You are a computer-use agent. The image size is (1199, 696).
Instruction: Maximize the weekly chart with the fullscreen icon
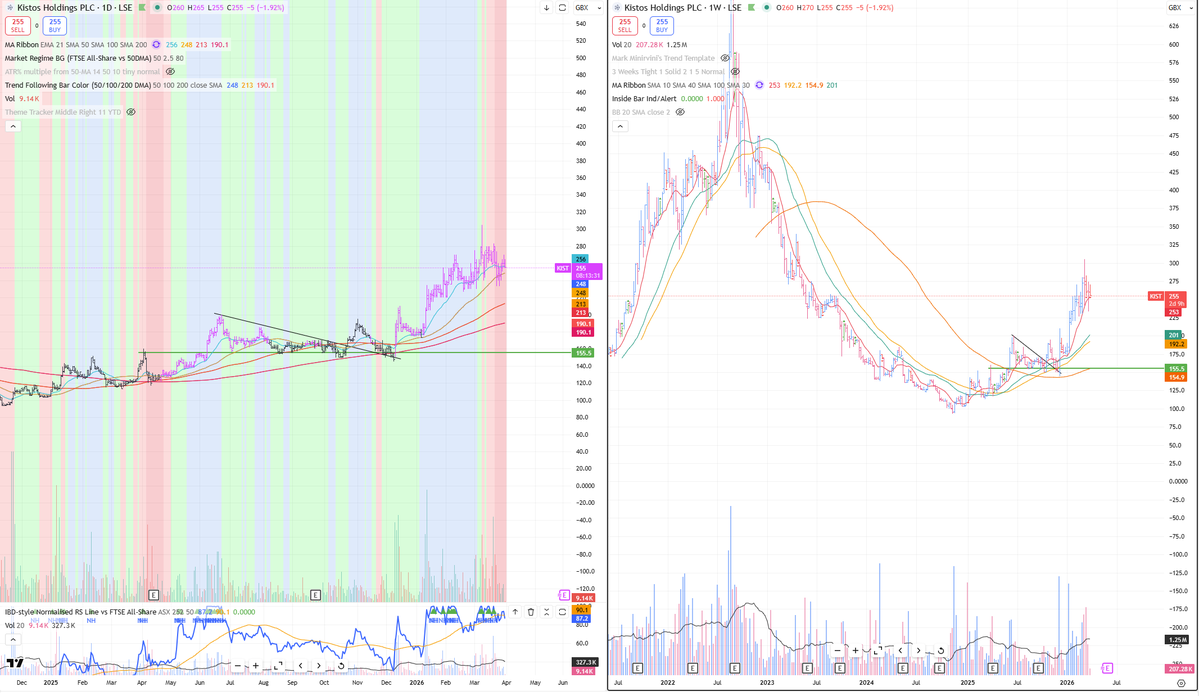click(x=878, y=651)
